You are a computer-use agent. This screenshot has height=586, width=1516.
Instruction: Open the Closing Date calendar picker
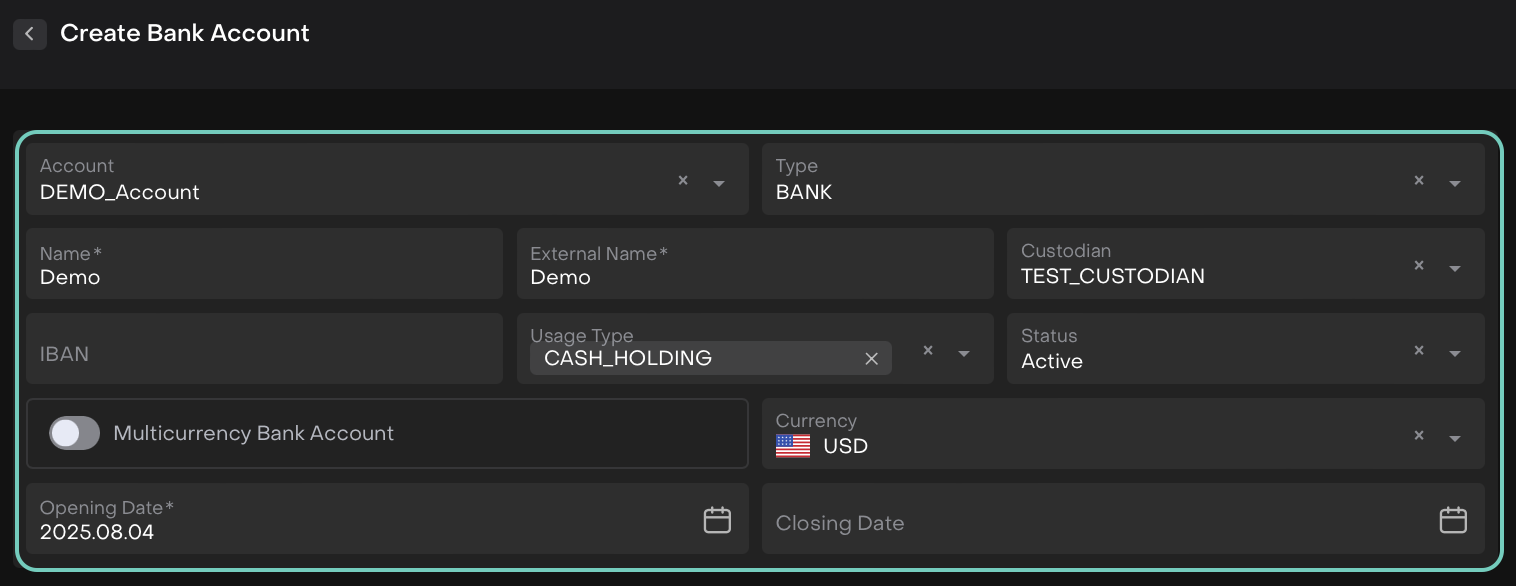pyautogui.click(x=1452, y=520)
